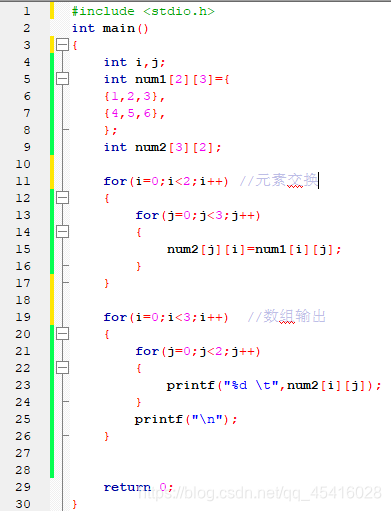Click line number 1 in the margin
The width and height of the screenshot is (391, 511).
click(27, 11)
